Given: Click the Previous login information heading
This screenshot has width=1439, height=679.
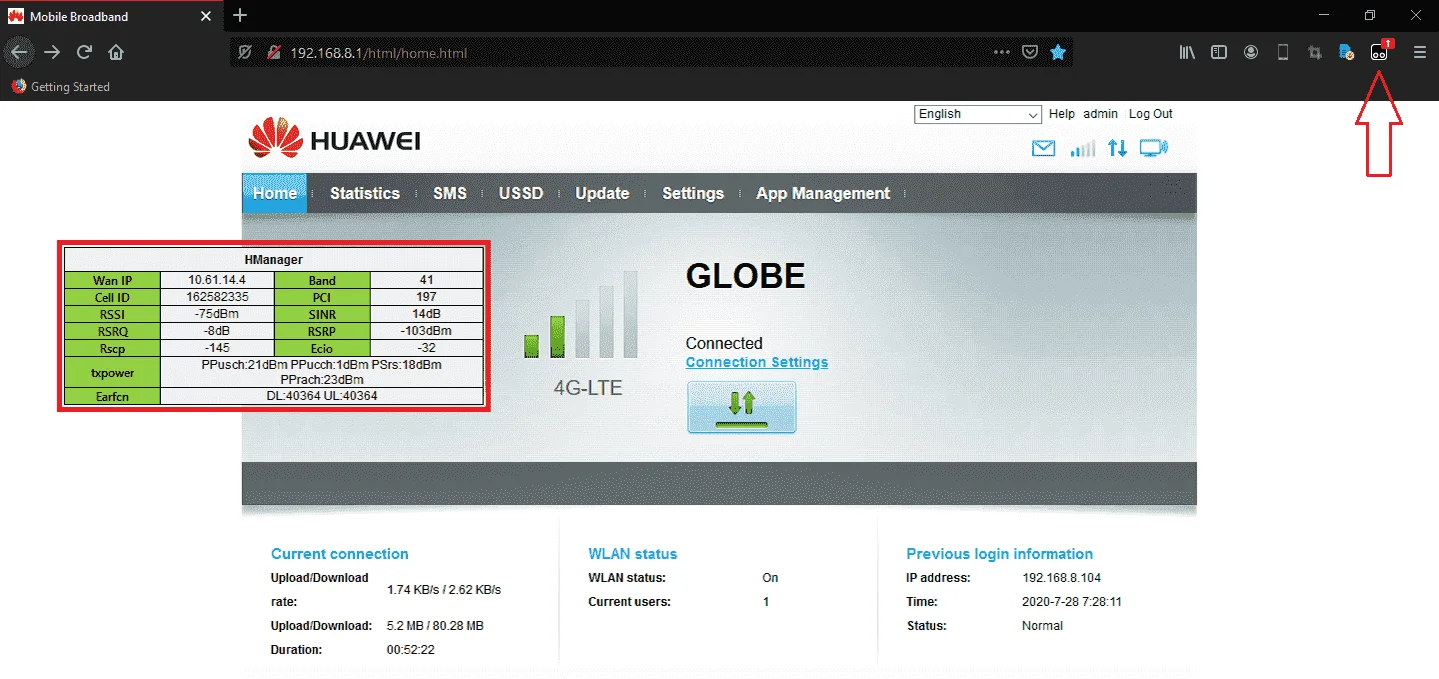Looking at the screenshot, I should [x=1000, y=554].
